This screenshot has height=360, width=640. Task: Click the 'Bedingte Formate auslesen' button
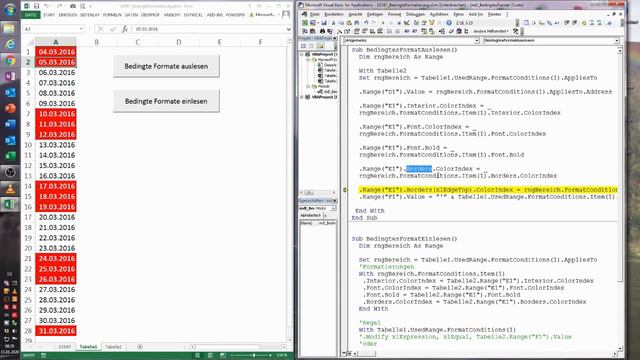[166, 66]
